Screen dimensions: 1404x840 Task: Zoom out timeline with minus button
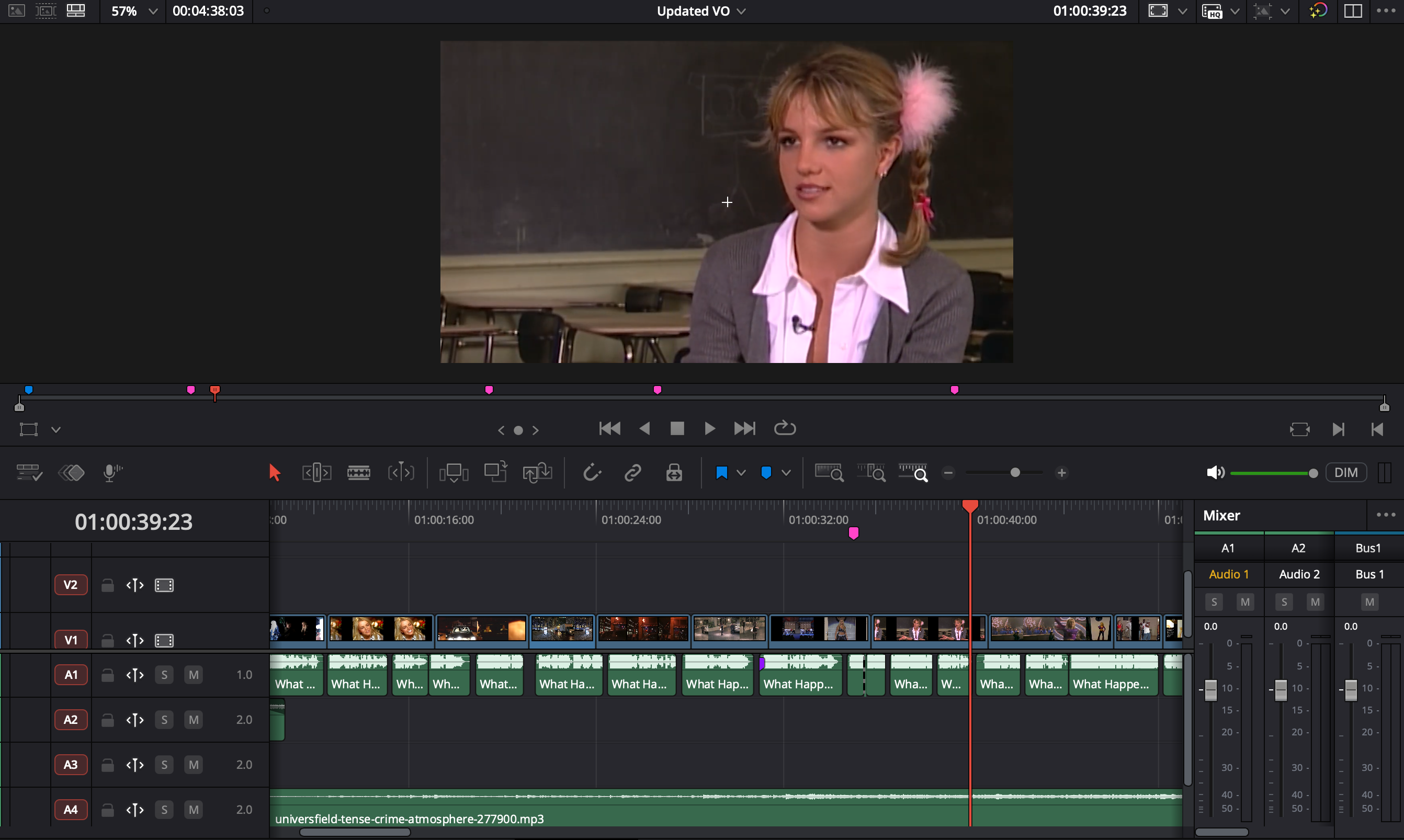coord(948,473)
